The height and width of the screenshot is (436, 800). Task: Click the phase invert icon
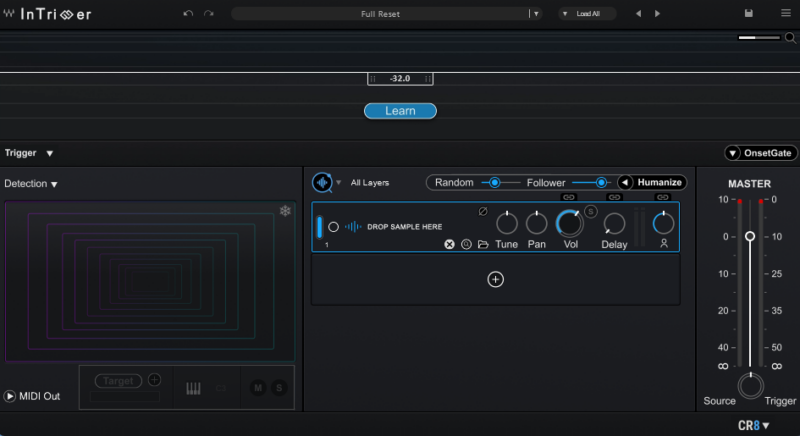(483, 211)
